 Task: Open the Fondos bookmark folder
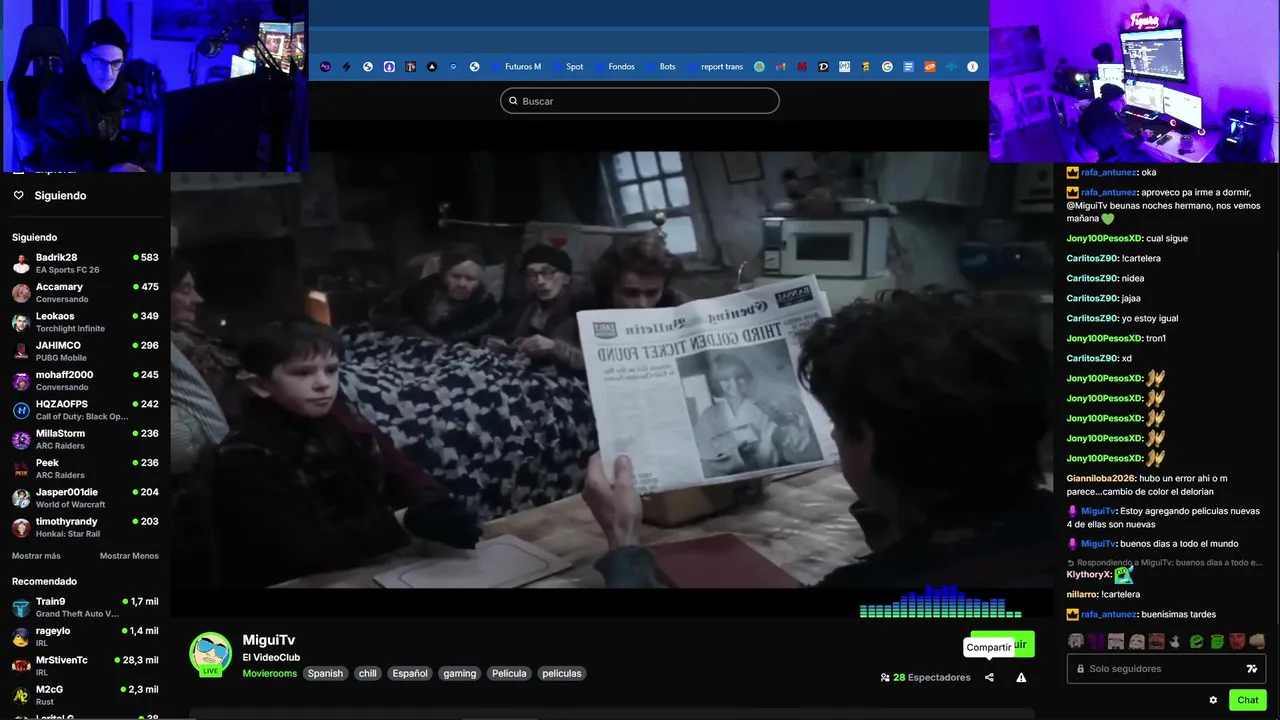[x=614, y=67]
